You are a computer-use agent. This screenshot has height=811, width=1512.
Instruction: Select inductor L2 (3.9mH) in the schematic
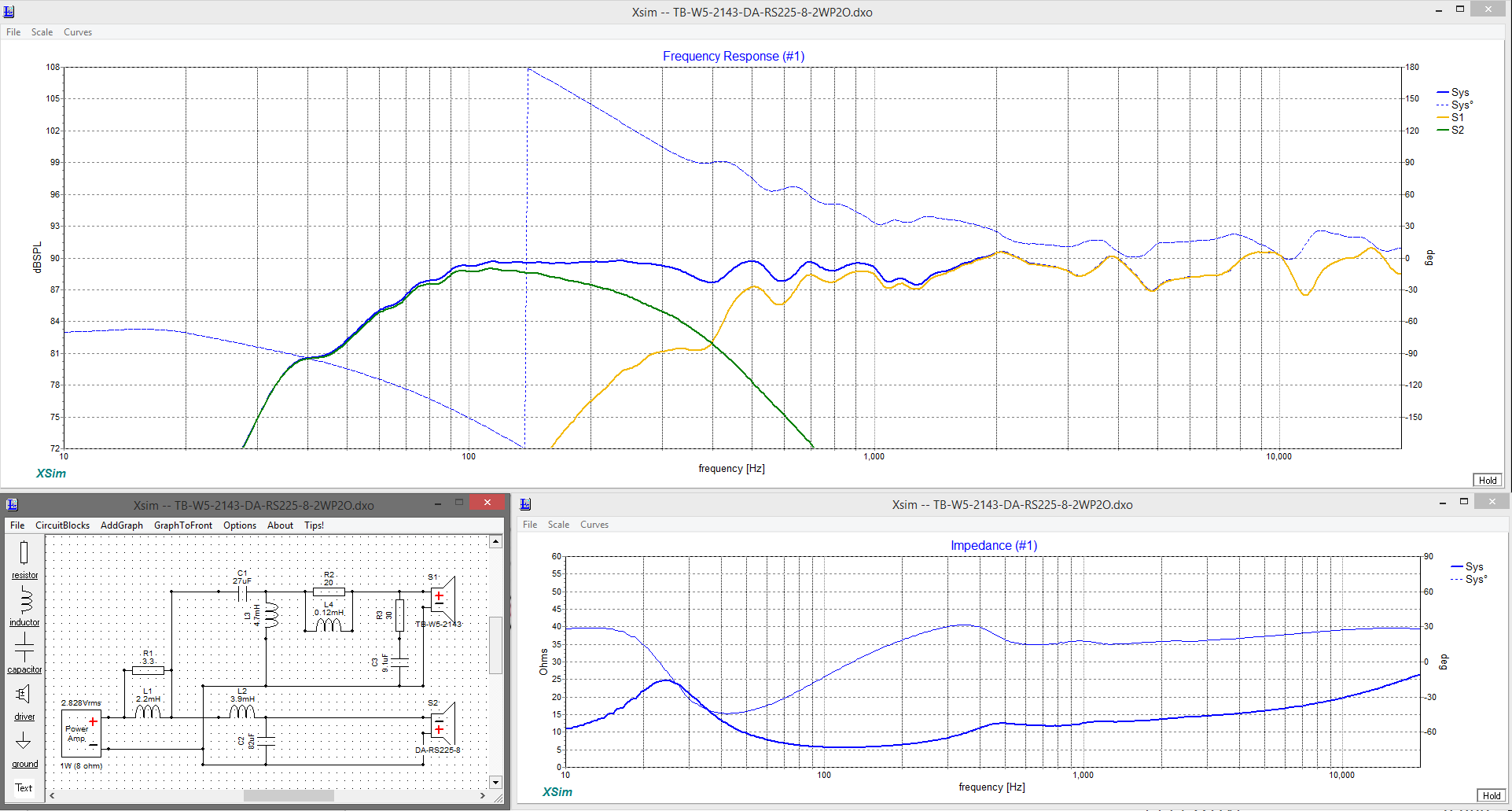pos(242,712)
